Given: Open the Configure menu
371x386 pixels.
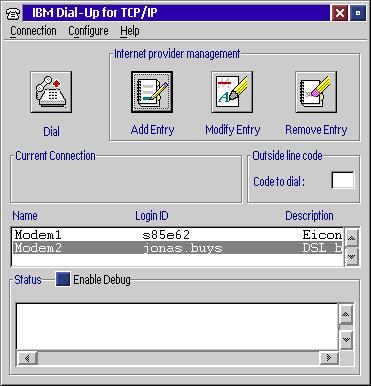Looking at the screenshot, I should tap(88, 31).
